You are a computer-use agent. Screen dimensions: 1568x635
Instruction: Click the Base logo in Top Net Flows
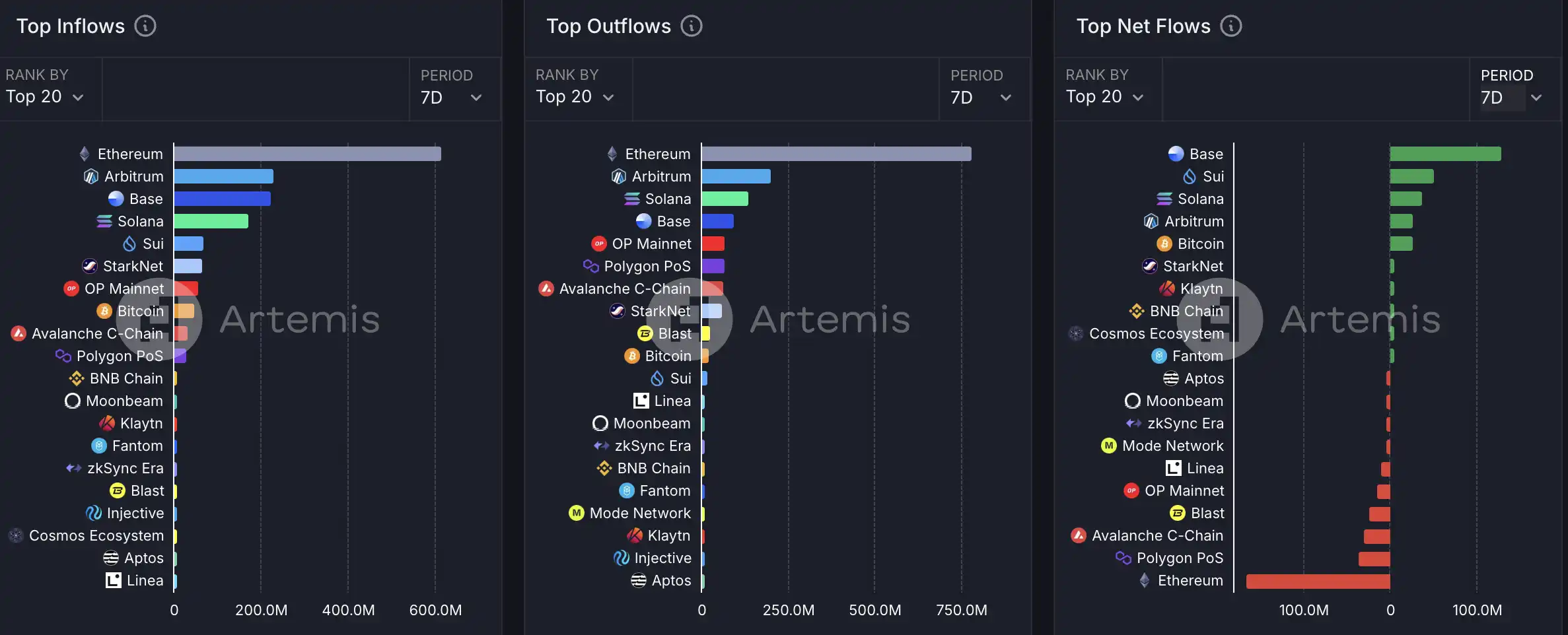point(1176,154)
